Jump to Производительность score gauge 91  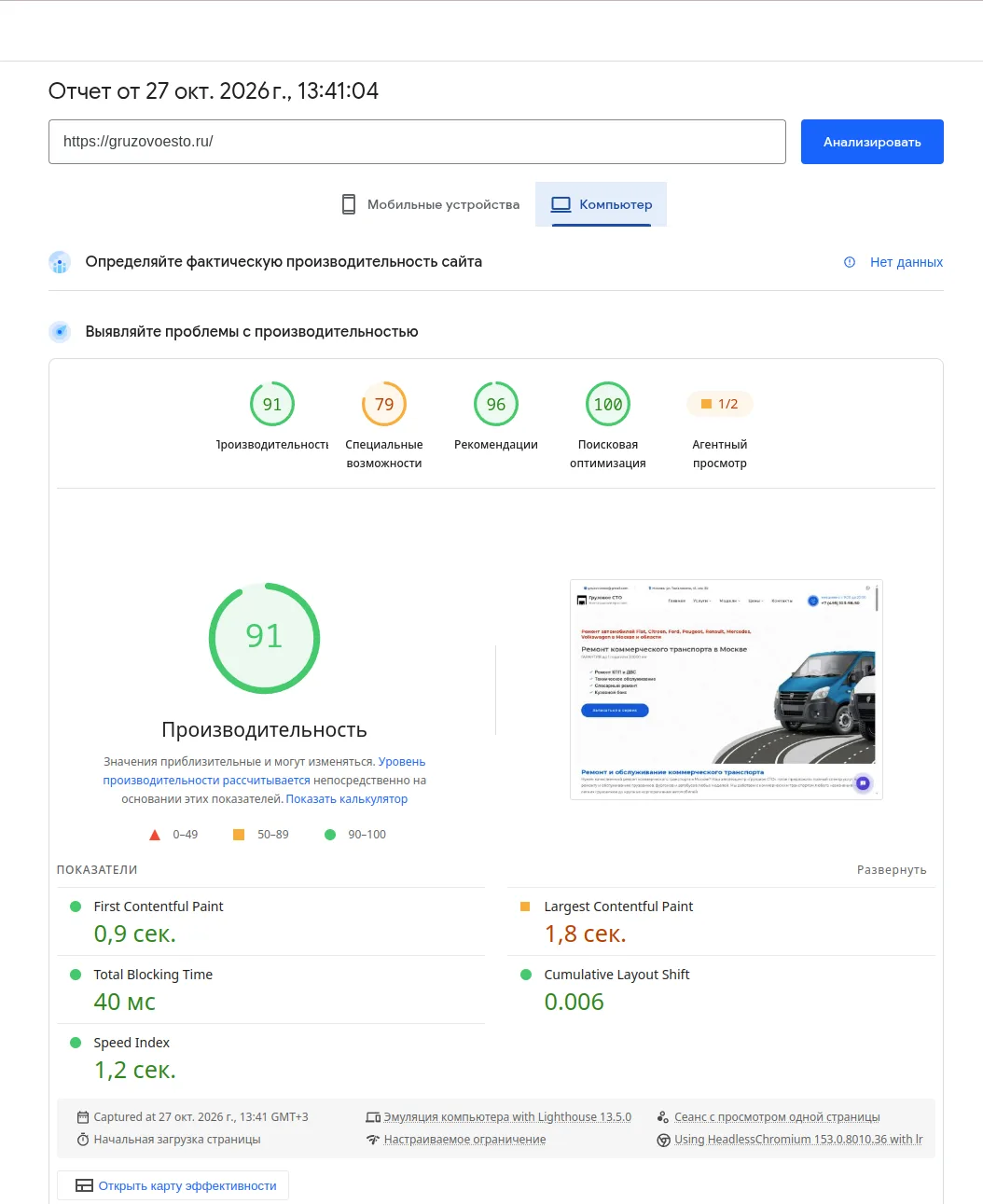click(272, 405)
